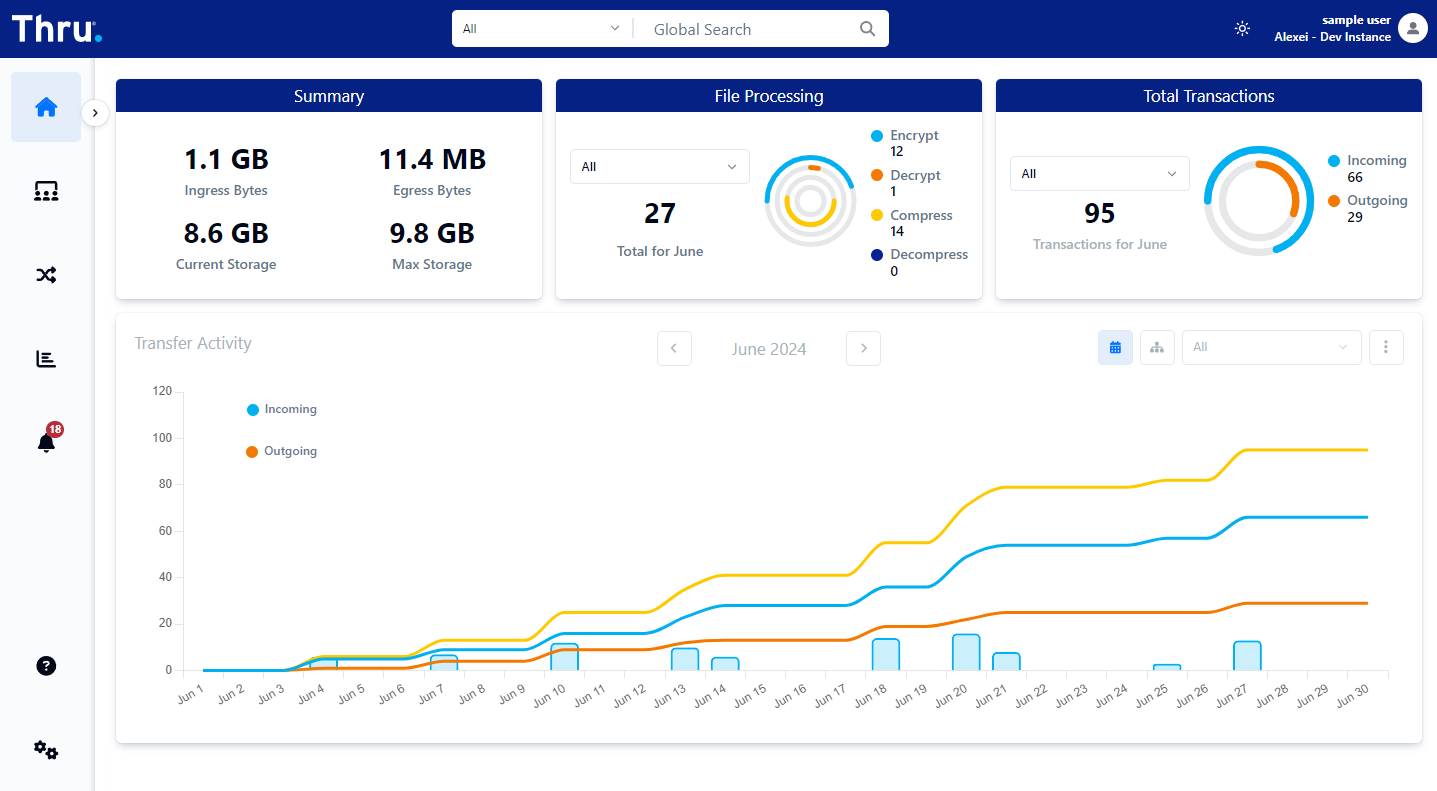Screen dimensions: 1437x791
Task: Open the File Processing All dropdown
Action: (659, 167)
